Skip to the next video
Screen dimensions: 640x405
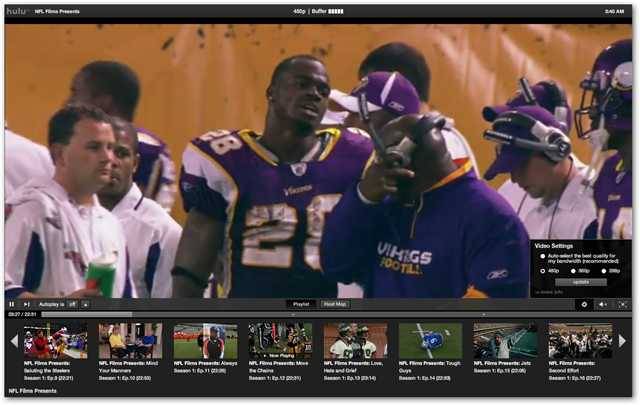[27, 304]
